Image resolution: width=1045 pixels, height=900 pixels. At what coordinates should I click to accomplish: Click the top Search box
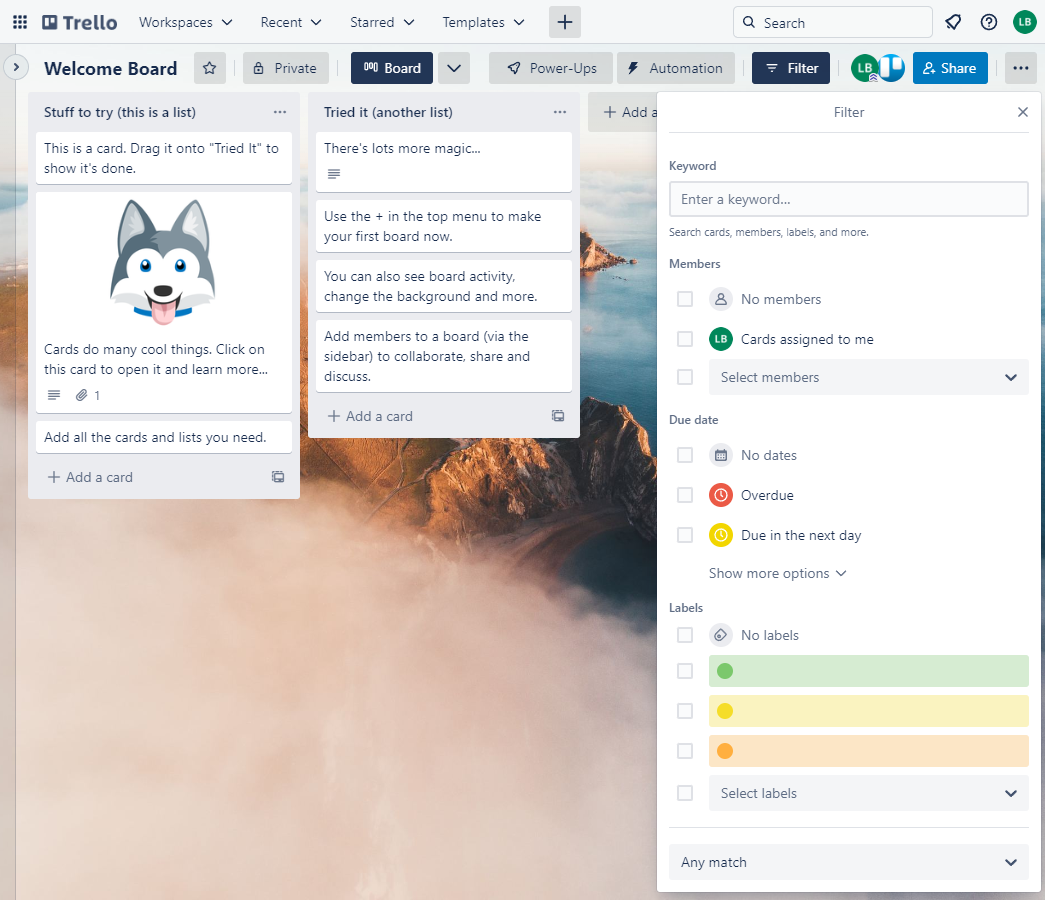click(832, 22)
